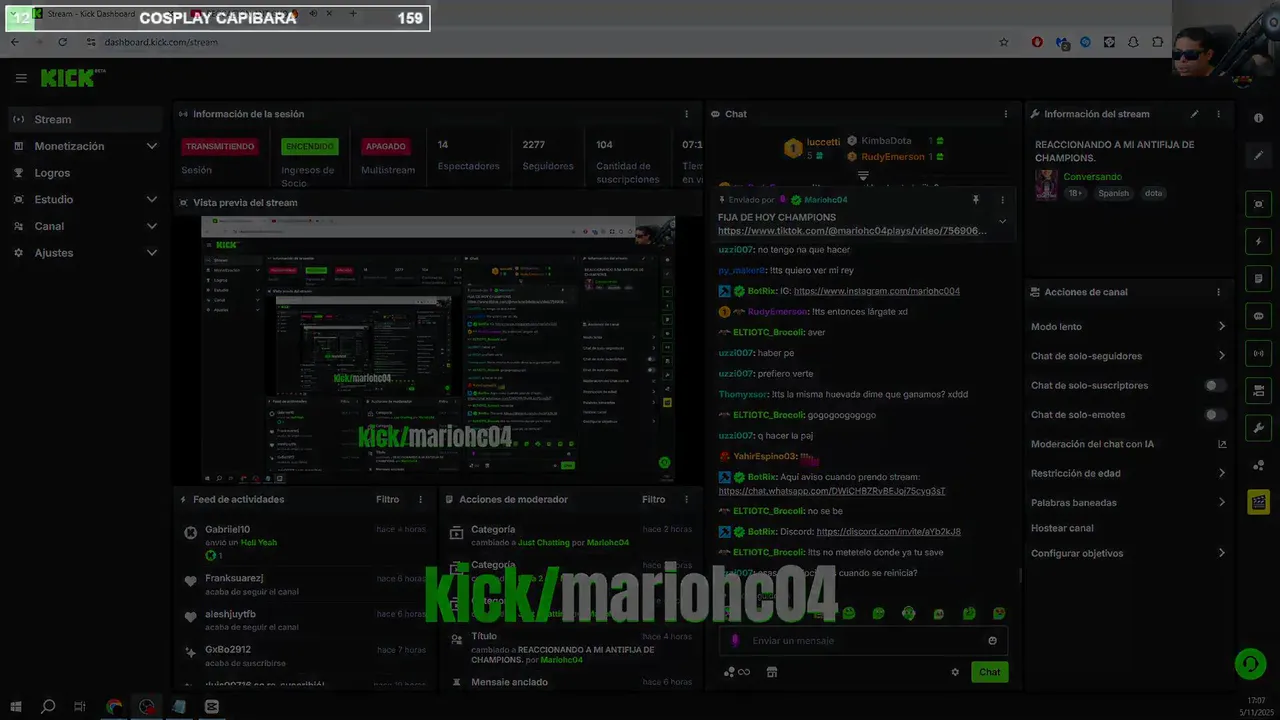Toggle Chat de solo-emotes switch

[1215, 414]
